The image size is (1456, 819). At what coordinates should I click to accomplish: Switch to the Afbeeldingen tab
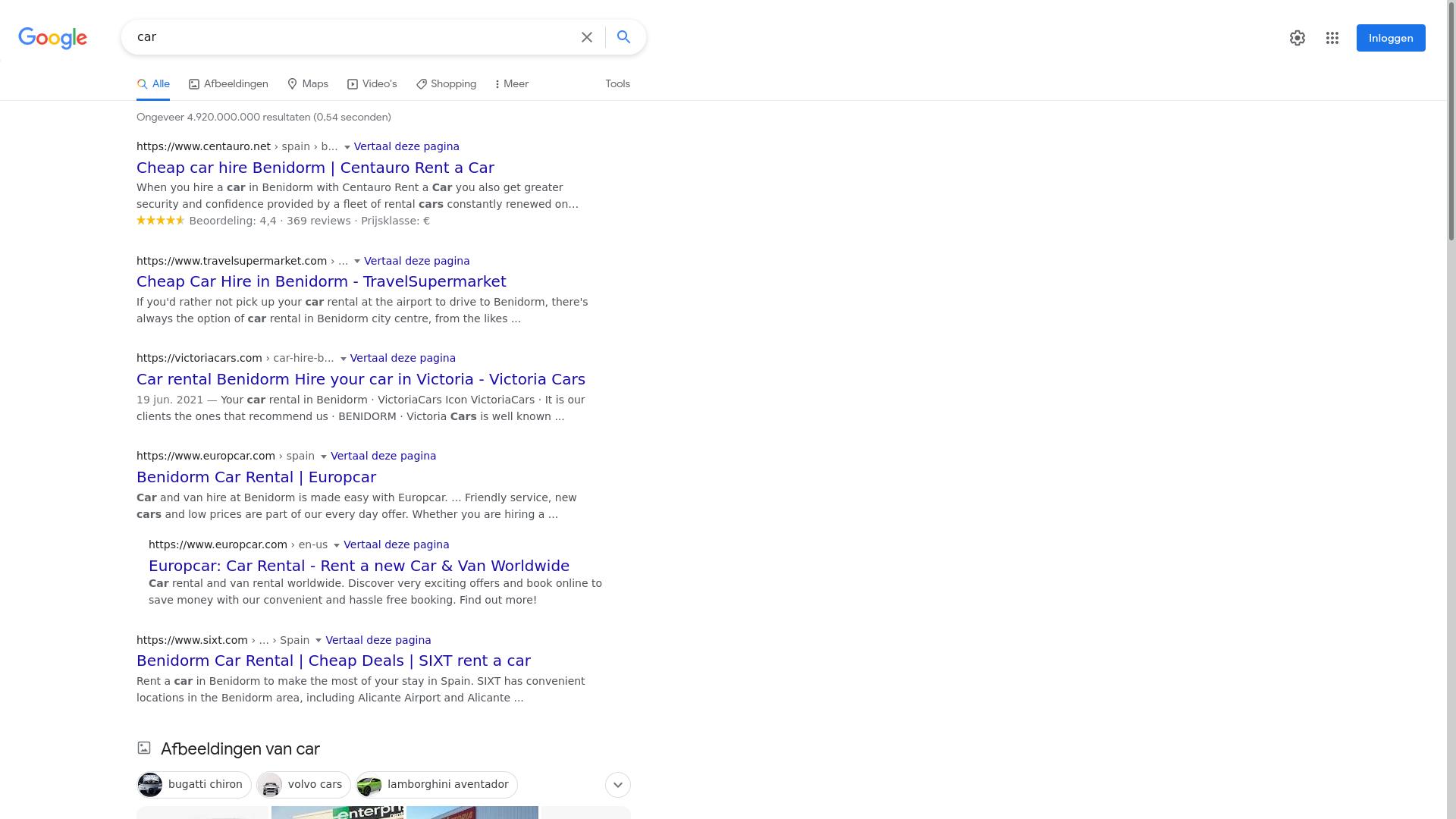228,84
